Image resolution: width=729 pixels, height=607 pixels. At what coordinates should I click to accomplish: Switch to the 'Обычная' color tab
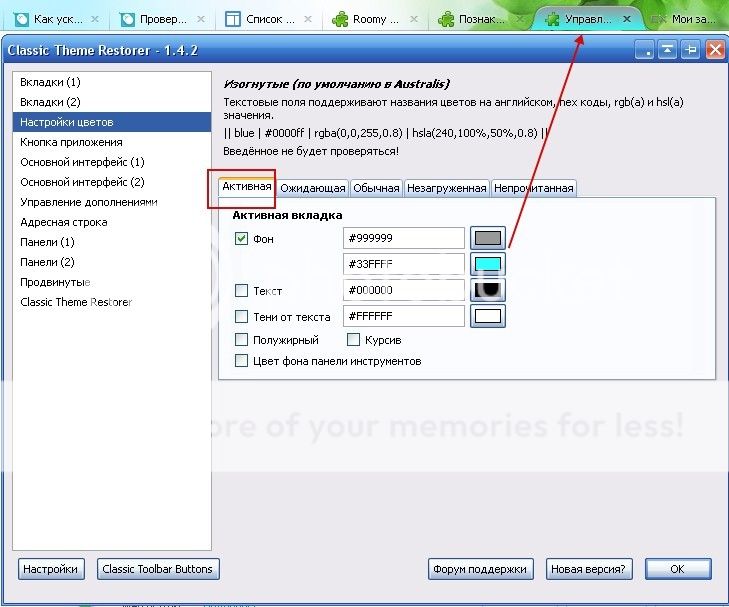(376, 188)
